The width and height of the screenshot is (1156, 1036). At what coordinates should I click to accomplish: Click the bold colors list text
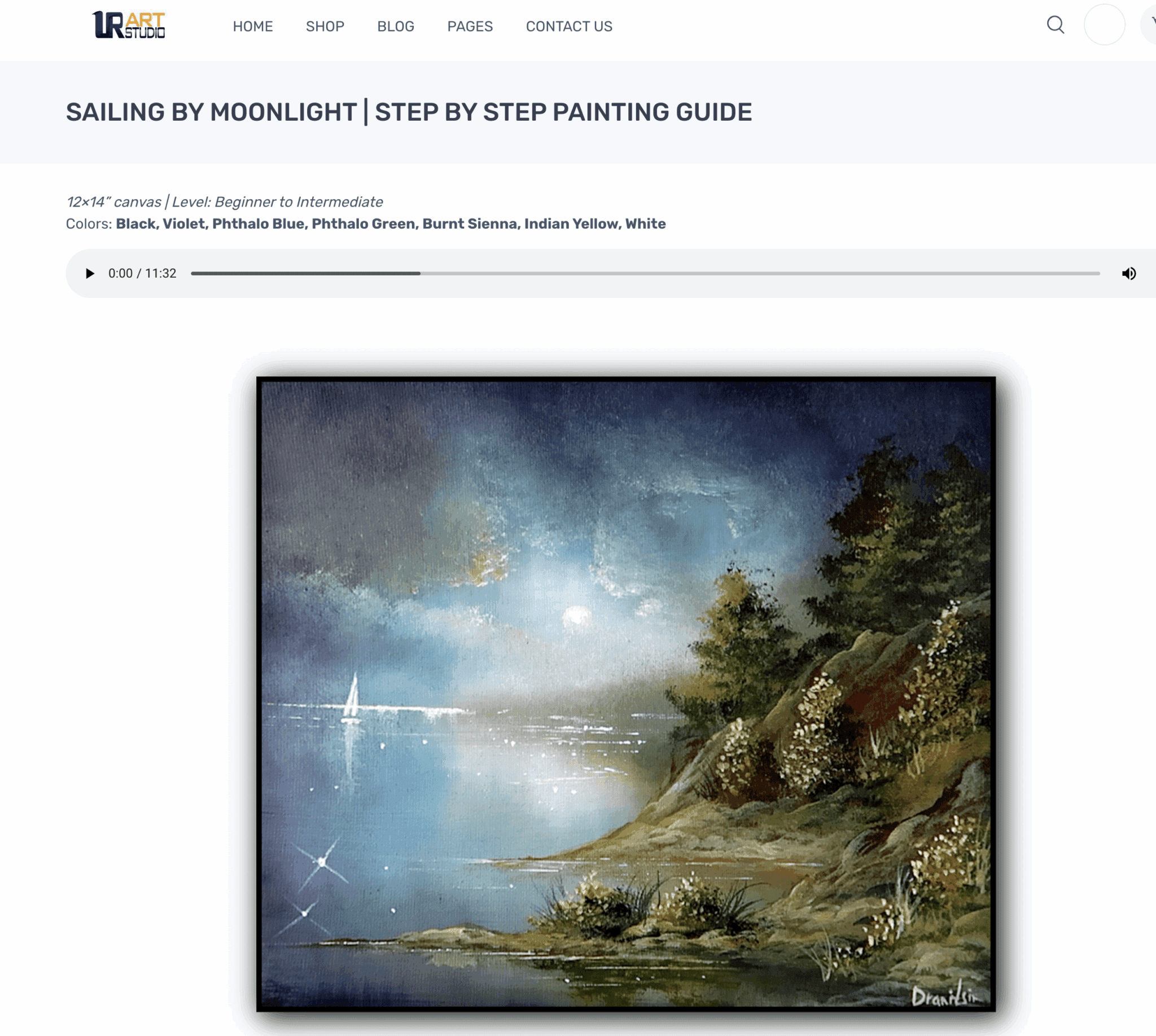pos(391,223)
